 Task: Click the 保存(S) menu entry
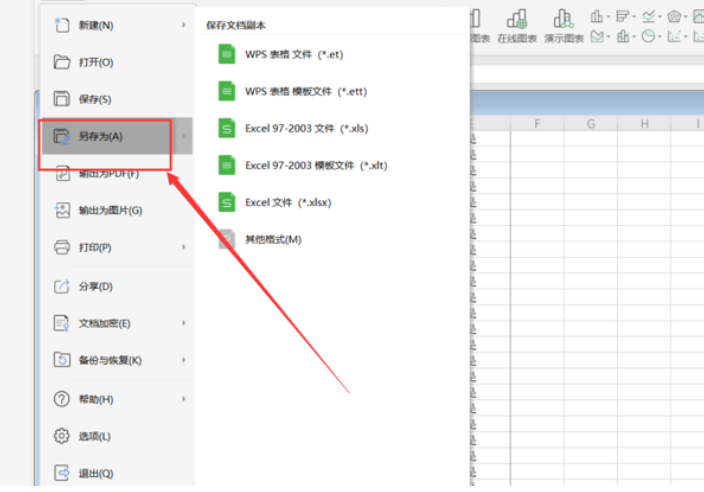click(117, 99)
